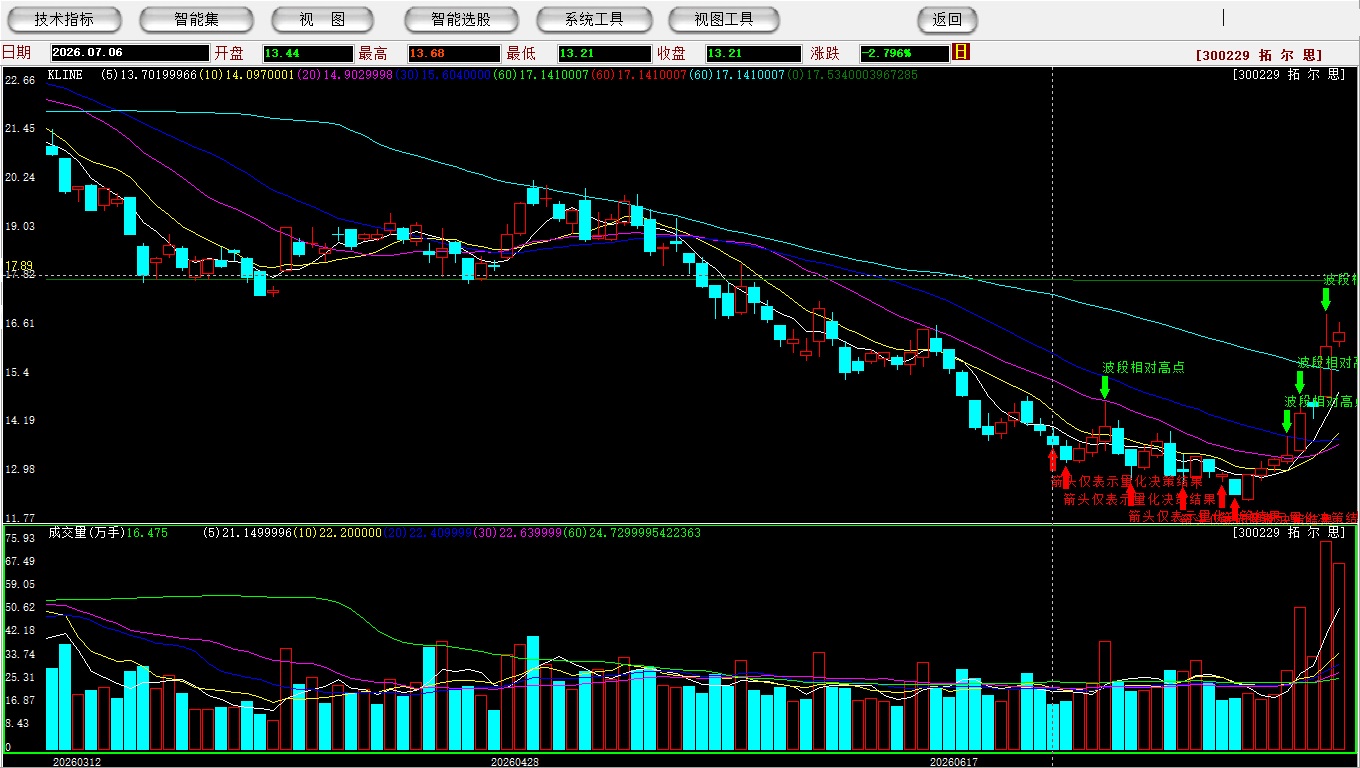Click the 20260428 date marker on axis

coord(515,762)
